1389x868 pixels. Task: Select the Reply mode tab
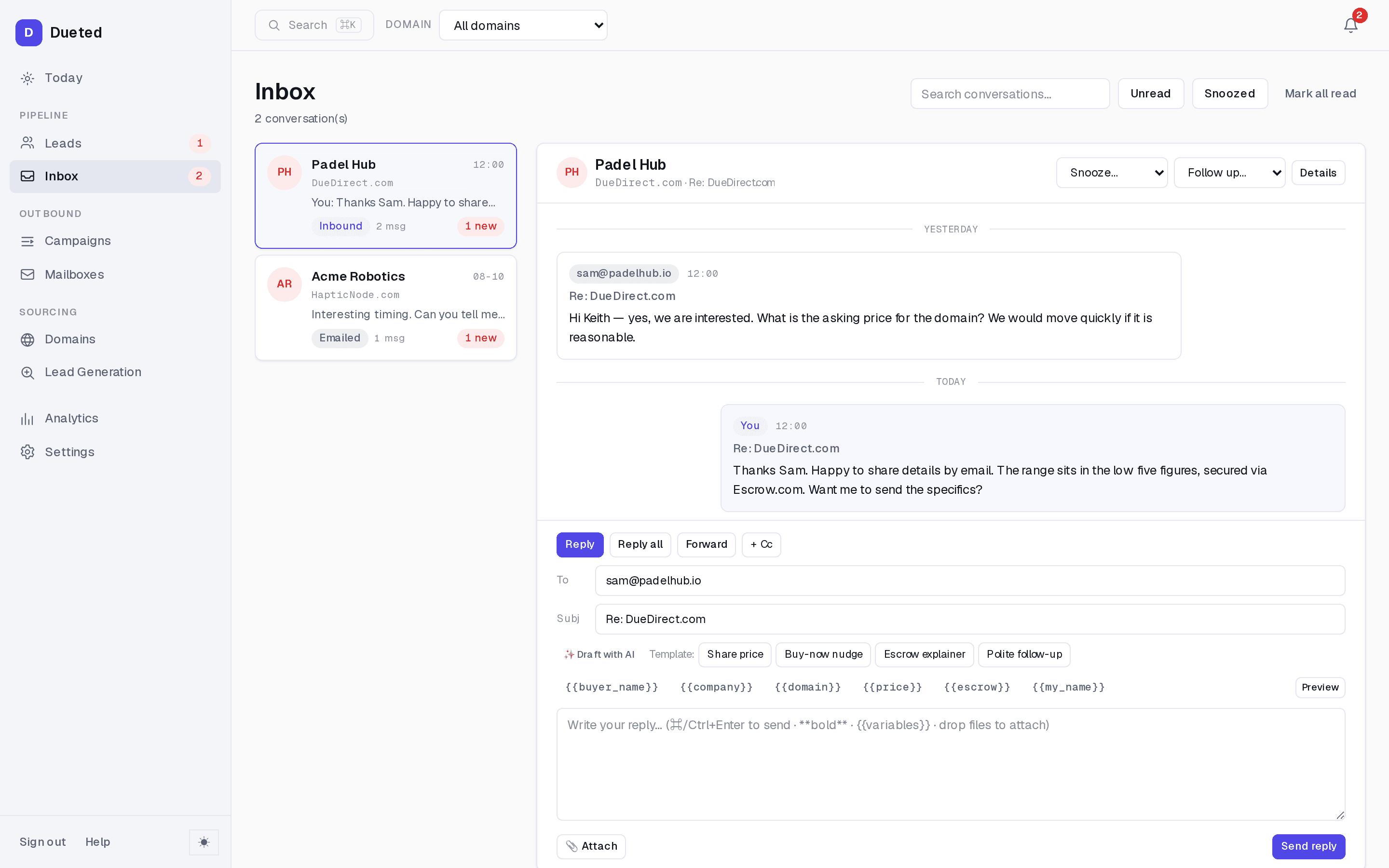click(x=580, y=544)
